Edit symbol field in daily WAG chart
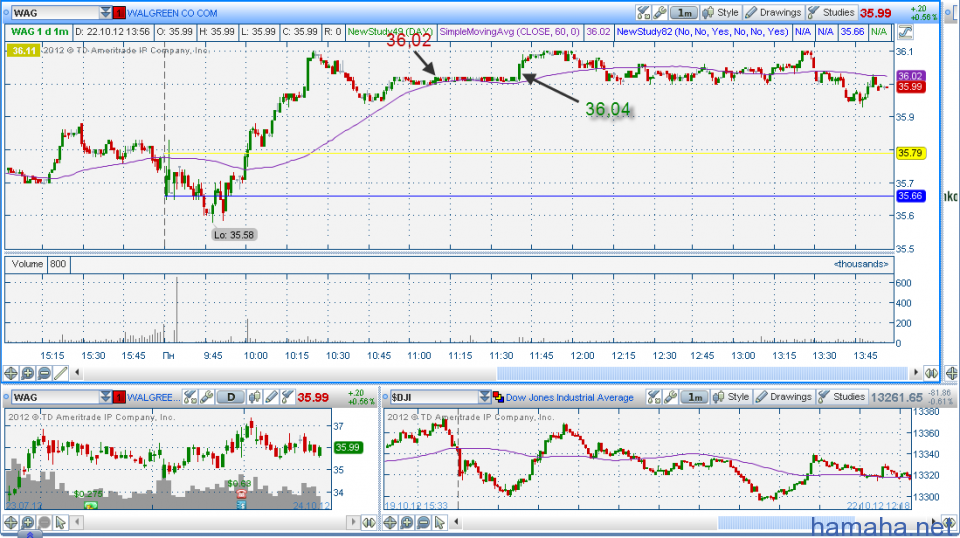Viewport: 960px width, 538px height. click(x=55, y=397)
